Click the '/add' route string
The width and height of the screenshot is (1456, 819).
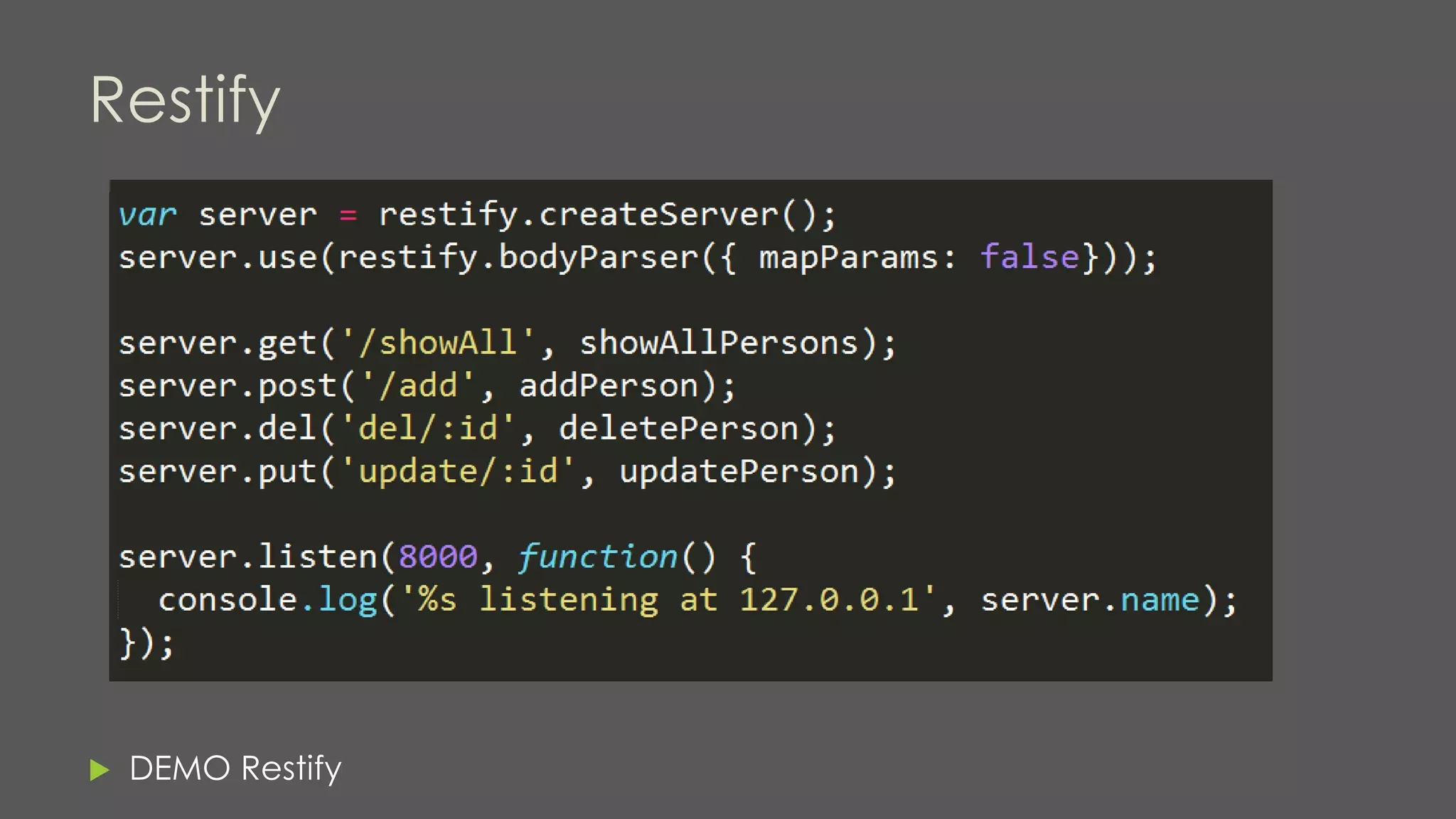418,386
